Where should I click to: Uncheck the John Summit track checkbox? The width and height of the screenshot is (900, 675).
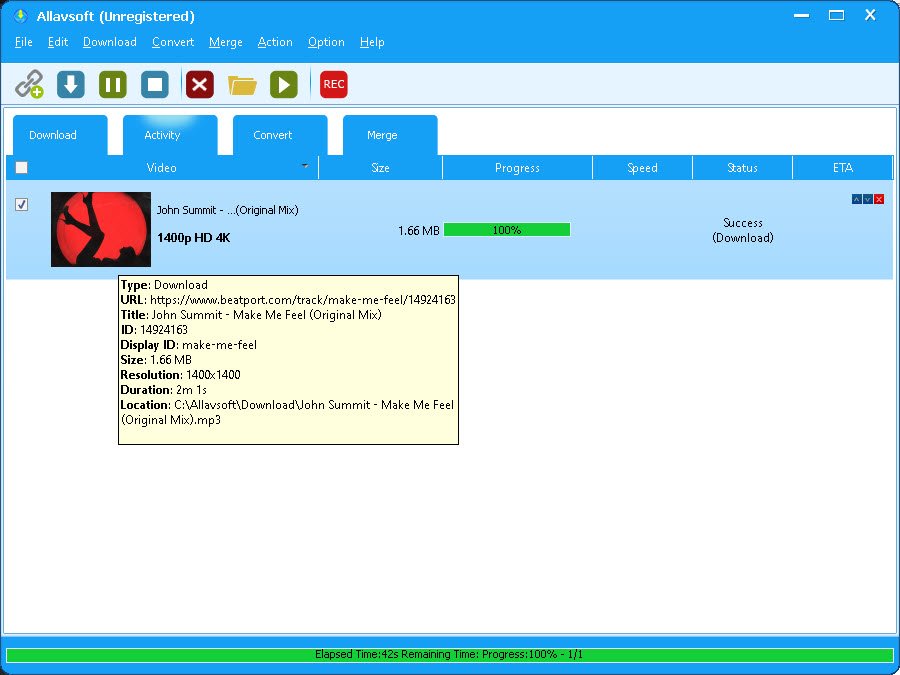click(x=21, y=204)
